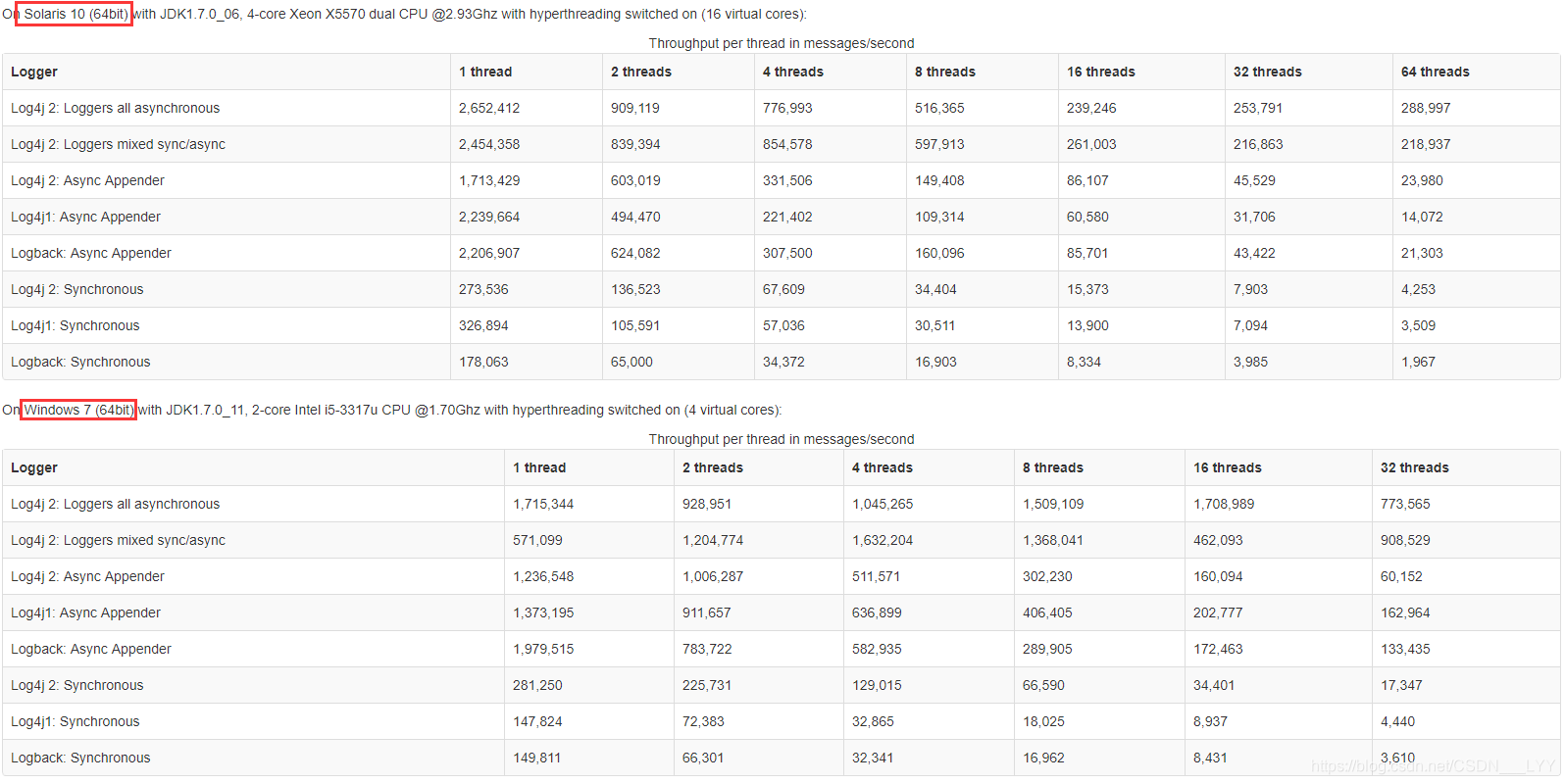
Task: Select the value 23,980
Action: (x=1422, y=180)
